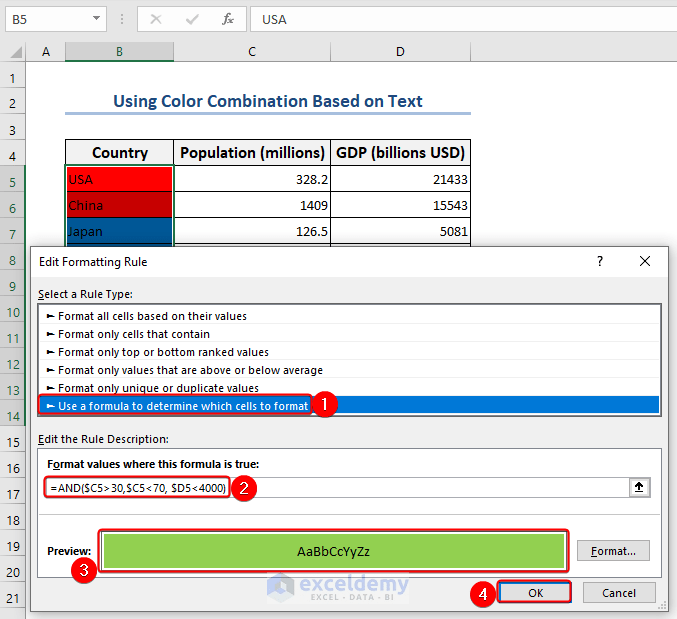Confirm the rule with OK
Viewport: 677px width, 619px height.
[x=535, y=593]
